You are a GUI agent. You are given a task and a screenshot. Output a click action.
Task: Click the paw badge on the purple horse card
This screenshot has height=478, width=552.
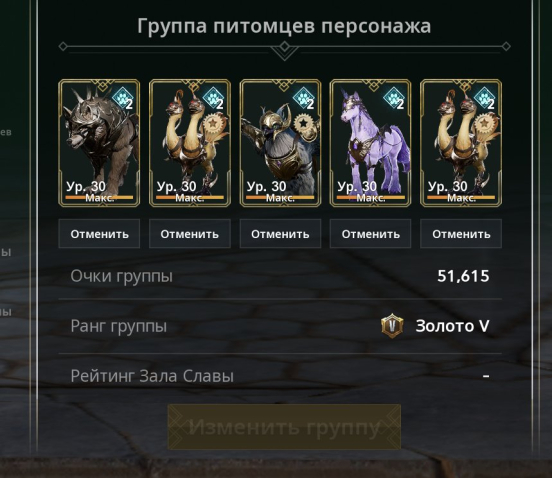click(x=394, y=97)
